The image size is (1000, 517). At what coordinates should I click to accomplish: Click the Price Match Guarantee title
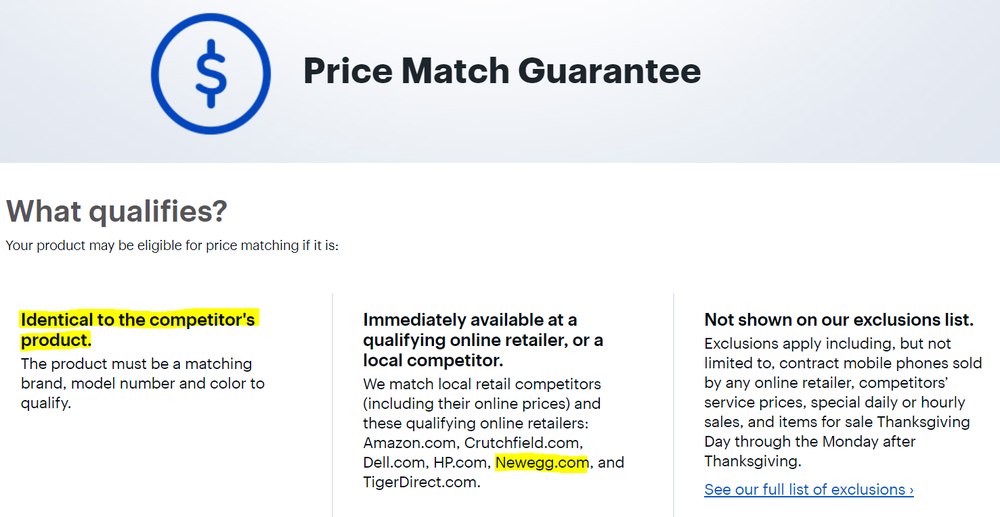click(502, 72)
